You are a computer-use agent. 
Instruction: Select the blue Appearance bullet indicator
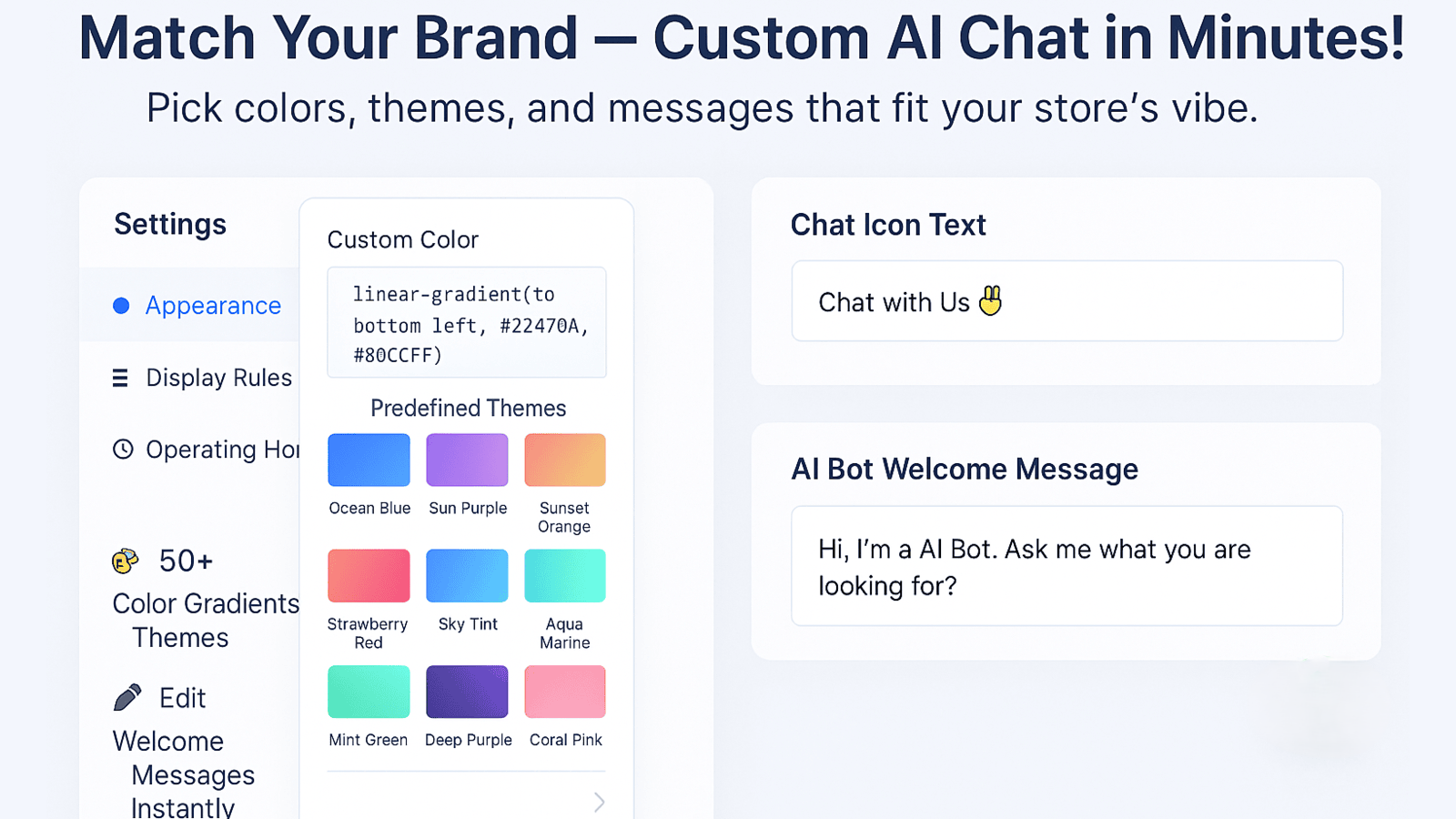[x=121, y=306]
